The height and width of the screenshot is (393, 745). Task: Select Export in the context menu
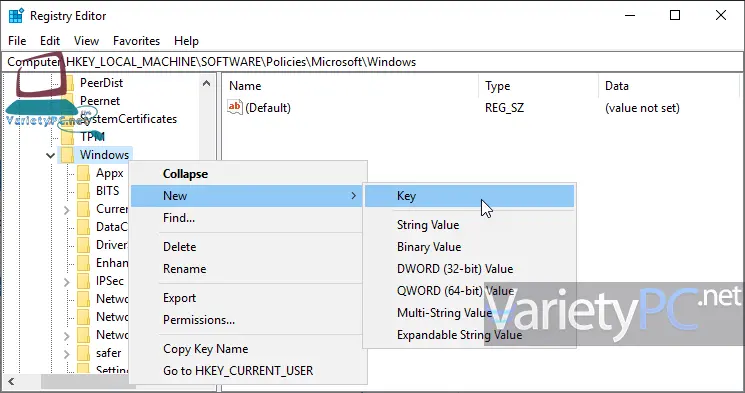pos(179,298)
